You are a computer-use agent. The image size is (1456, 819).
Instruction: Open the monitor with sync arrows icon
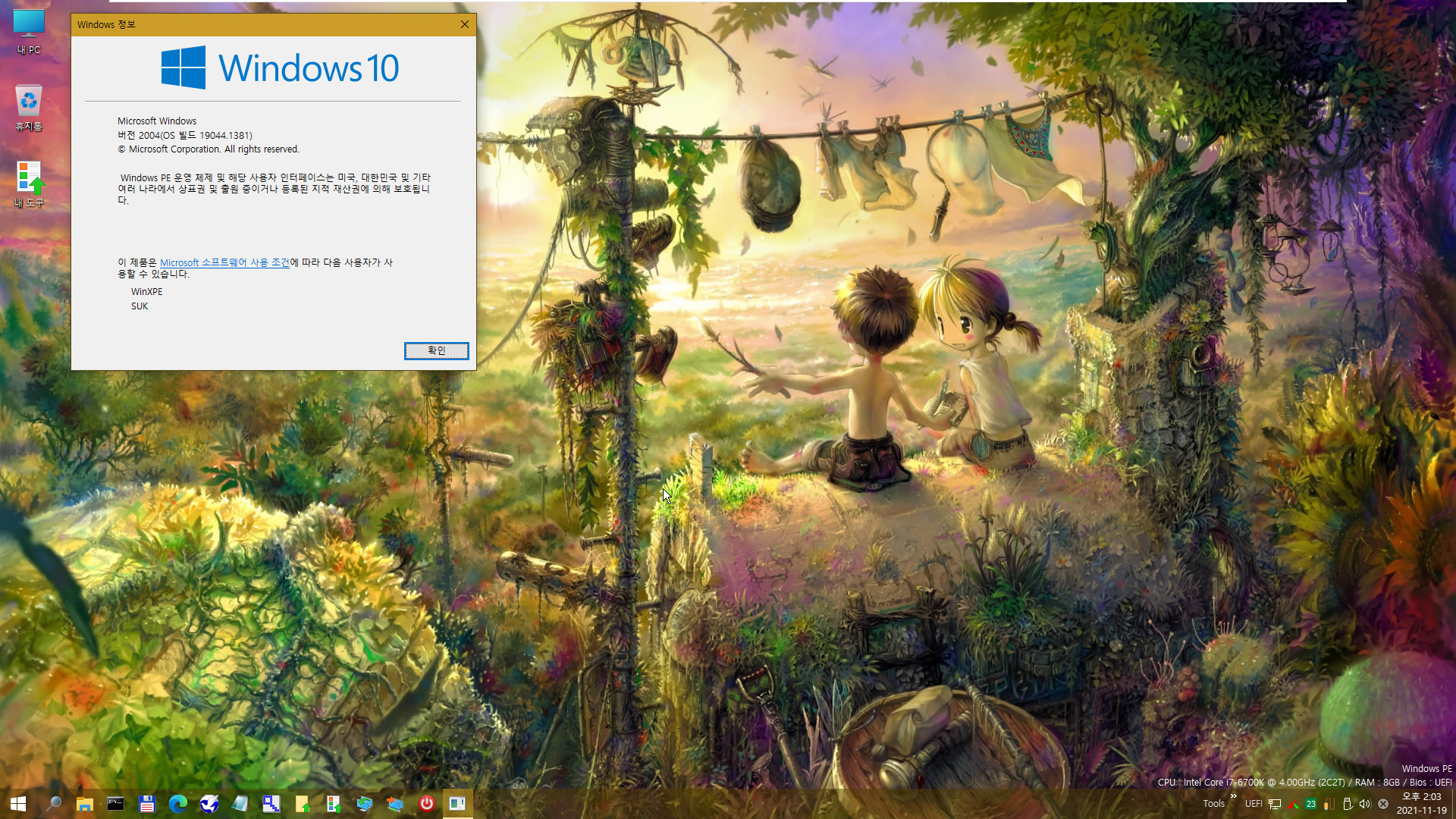[x=365, y=804]
